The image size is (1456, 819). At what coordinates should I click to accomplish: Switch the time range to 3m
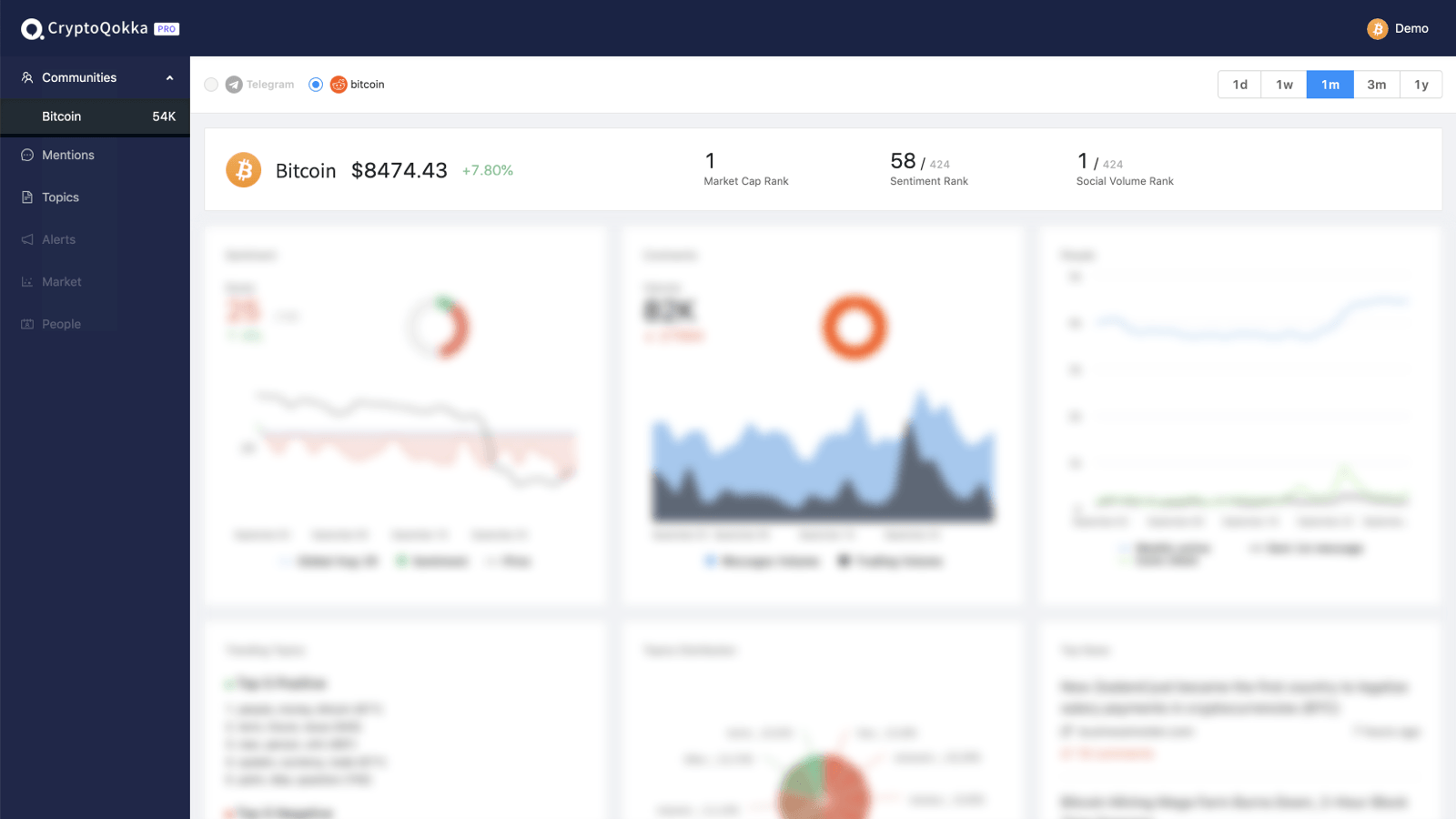point(1377,85)
